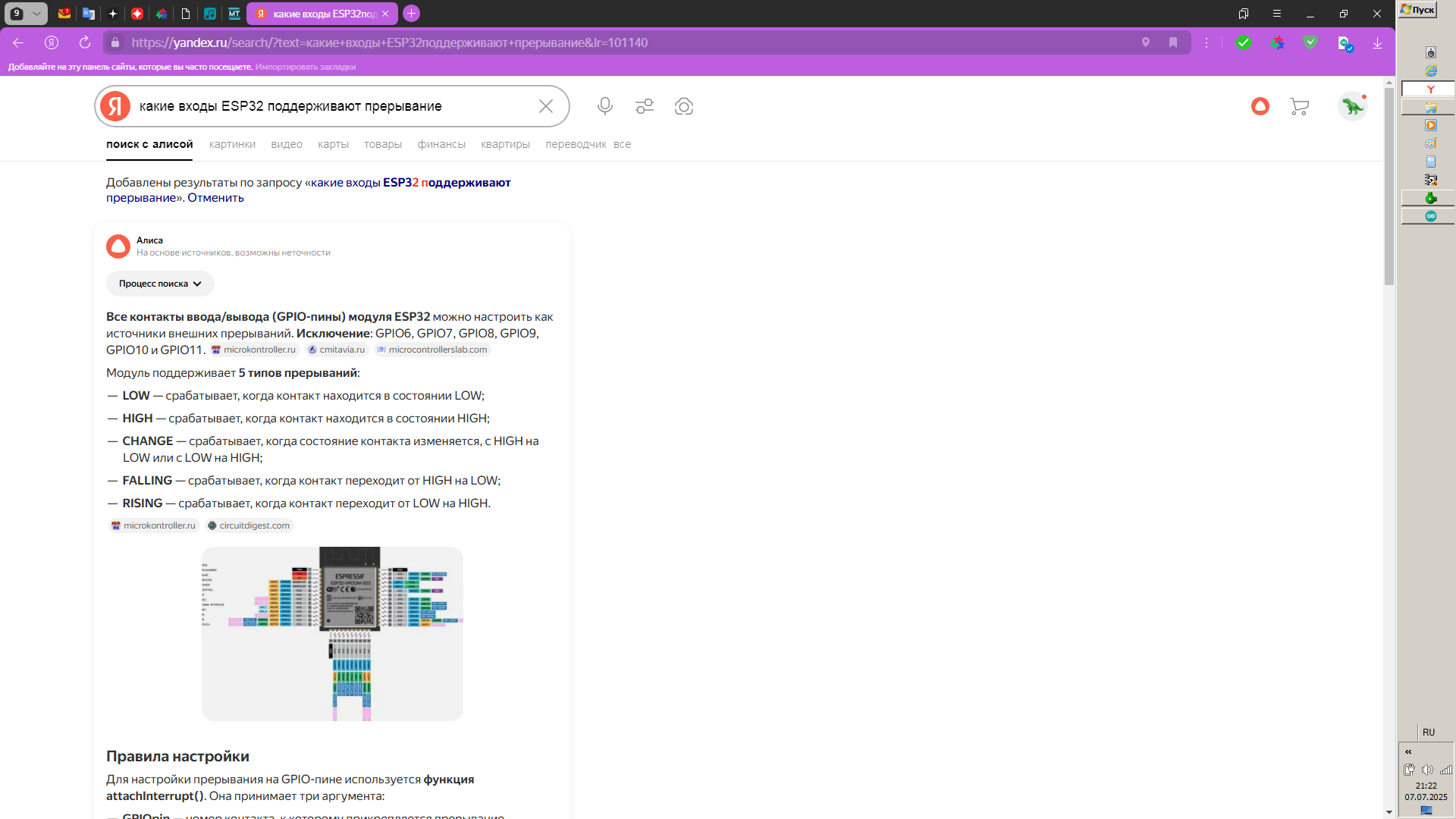Open search settings sliders icon
The width and height of the screenshot is (1456, 819).
(x=645, y=106)
